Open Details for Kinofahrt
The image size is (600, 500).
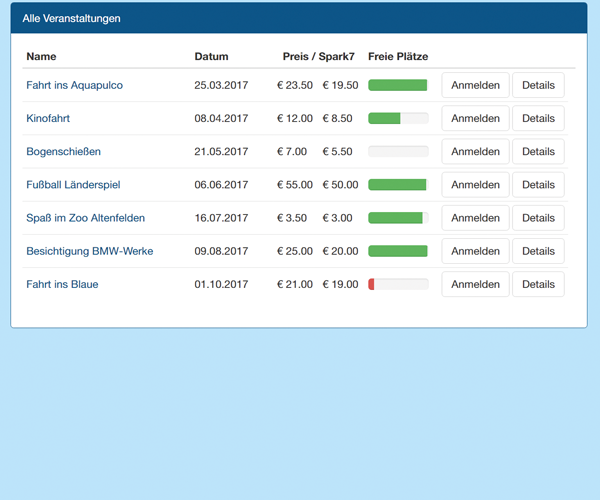(538, 118)
